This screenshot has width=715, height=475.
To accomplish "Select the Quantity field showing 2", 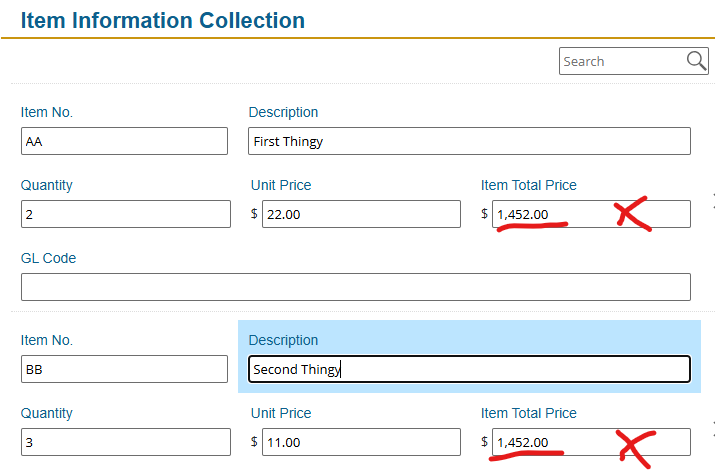I will [126, 214].
